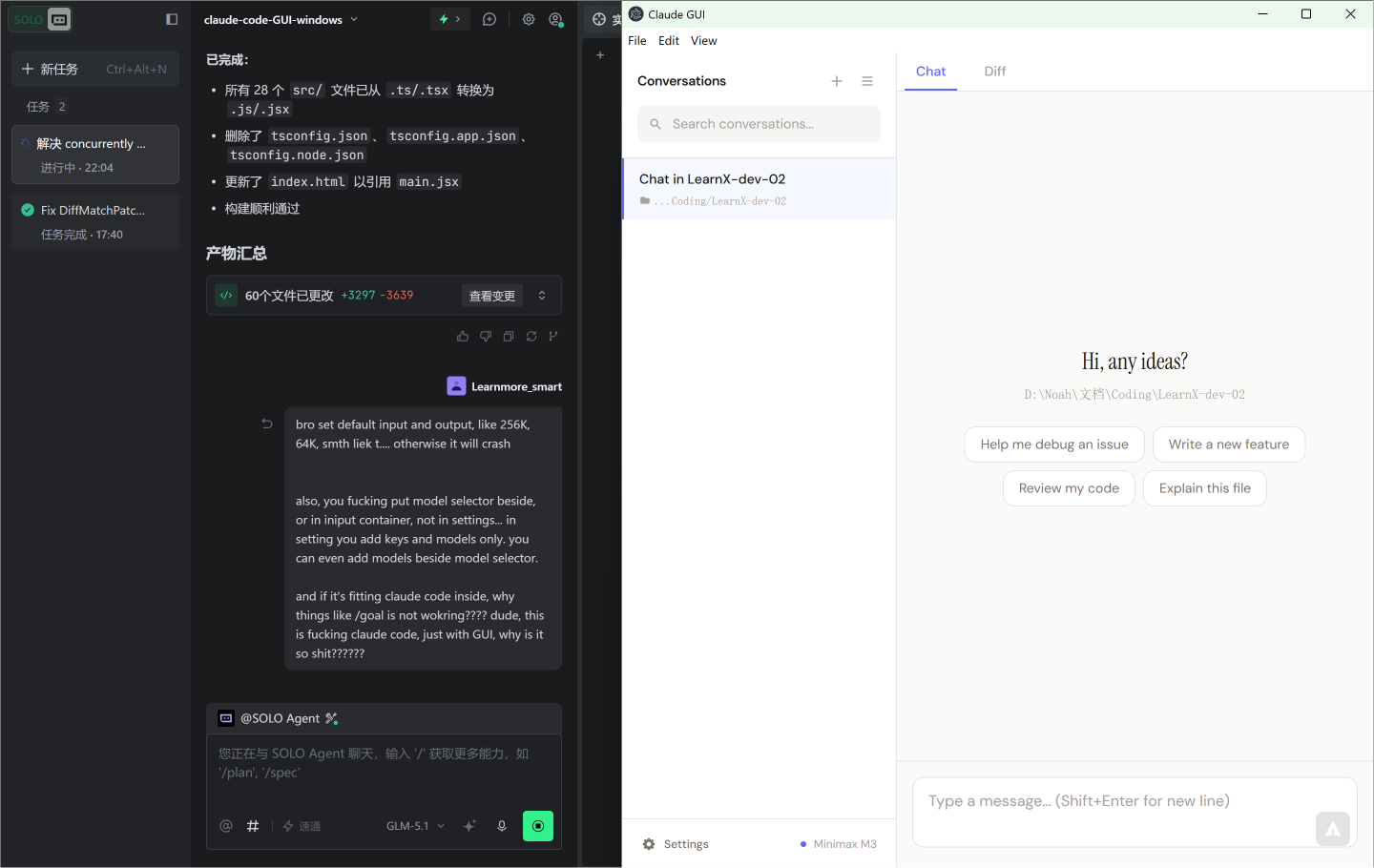This screenshot has width=1374, height=868.
Task: Copy the SOLO response
Action: (509, 336)
